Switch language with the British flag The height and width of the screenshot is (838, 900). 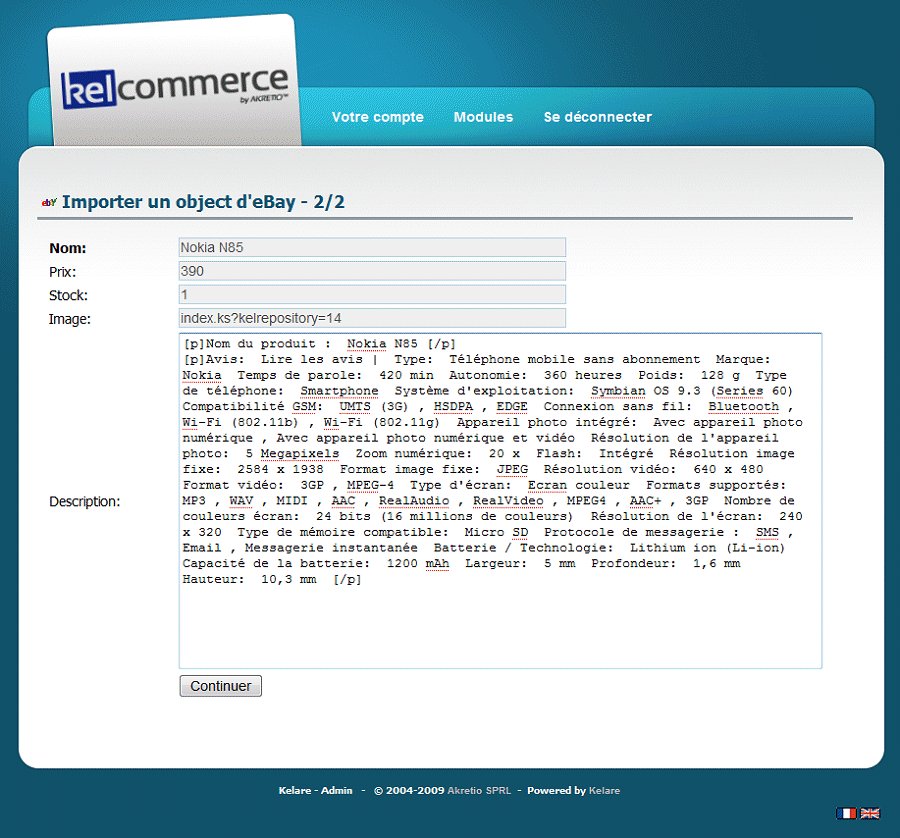tap(870, 813)
